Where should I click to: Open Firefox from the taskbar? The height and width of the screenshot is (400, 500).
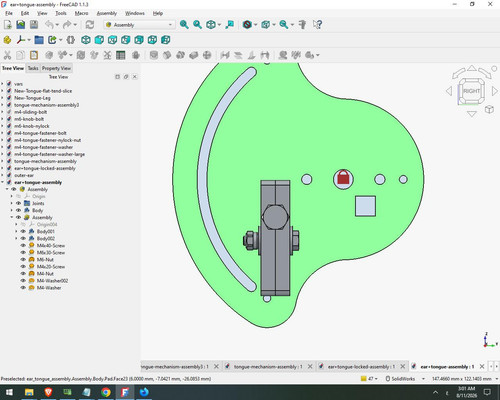pyautogui.click(x=144, y=392)
